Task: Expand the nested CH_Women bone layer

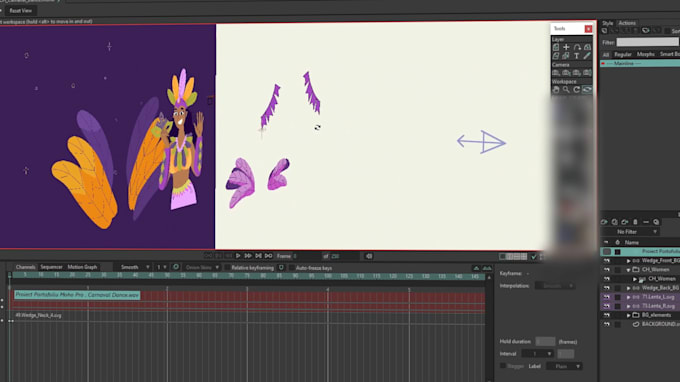Action: [x=635, y=279]
